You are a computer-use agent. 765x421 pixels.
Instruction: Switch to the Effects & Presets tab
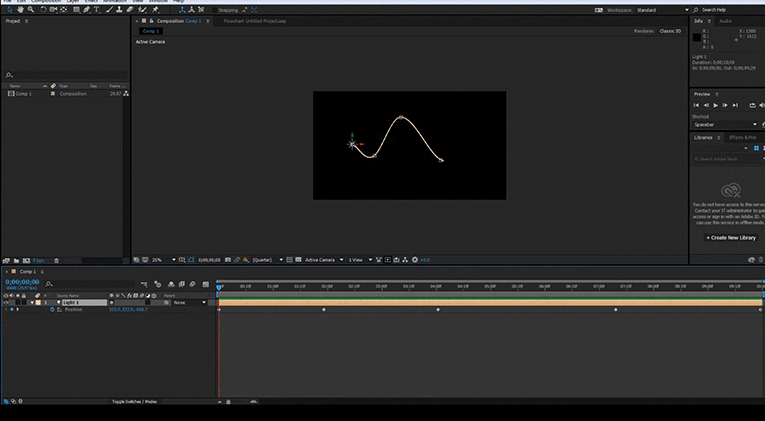[743, 138]
